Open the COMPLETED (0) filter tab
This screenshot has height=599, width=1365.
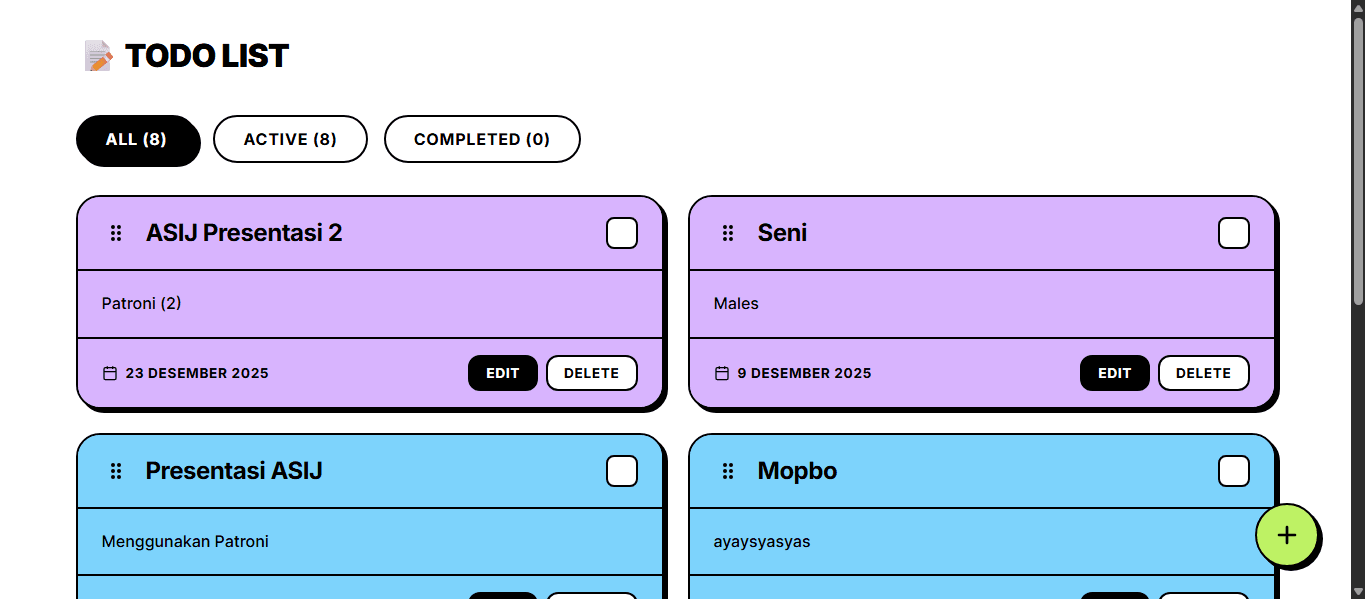click(482, 139)
